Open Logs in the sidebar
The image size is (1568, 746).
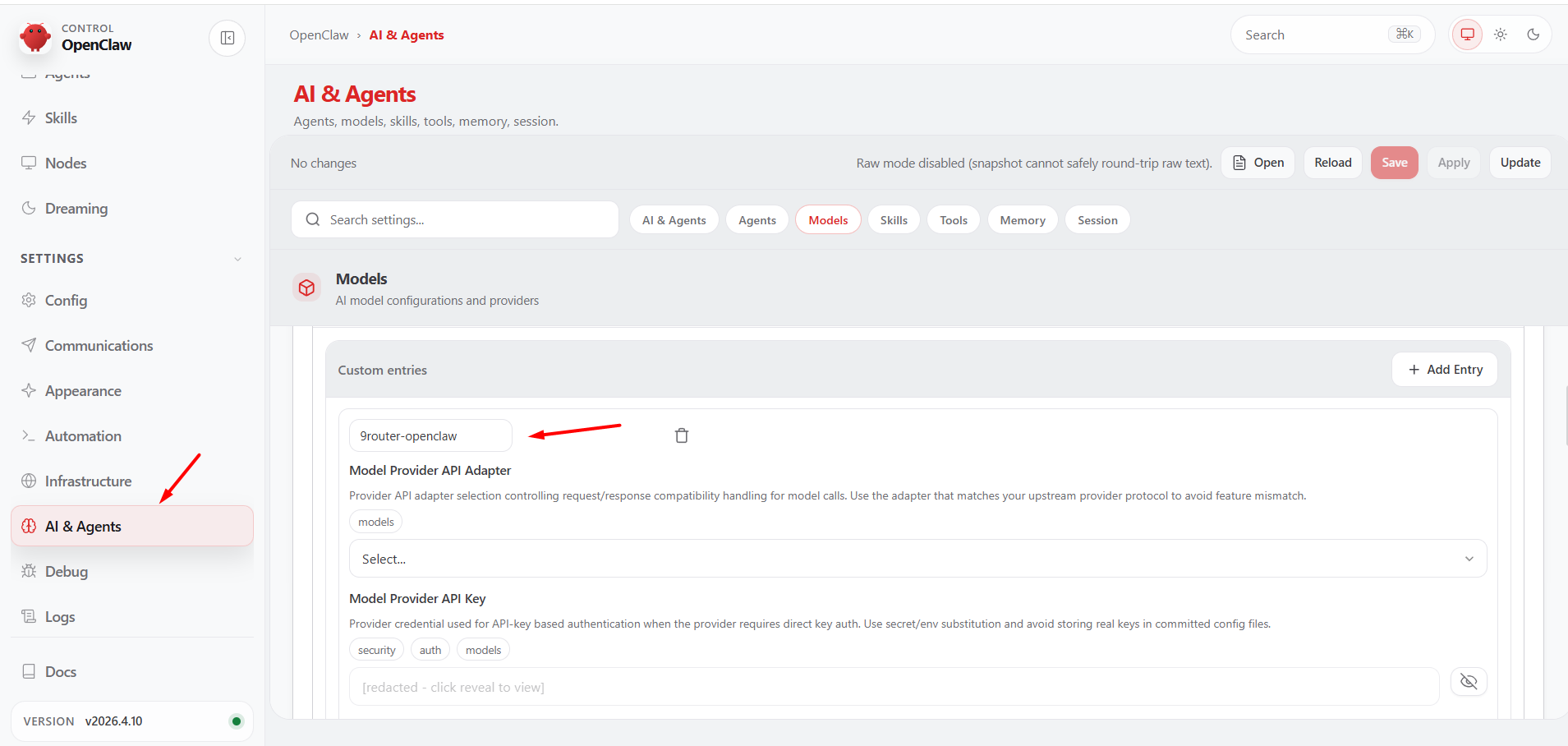(x=59, y=617)
